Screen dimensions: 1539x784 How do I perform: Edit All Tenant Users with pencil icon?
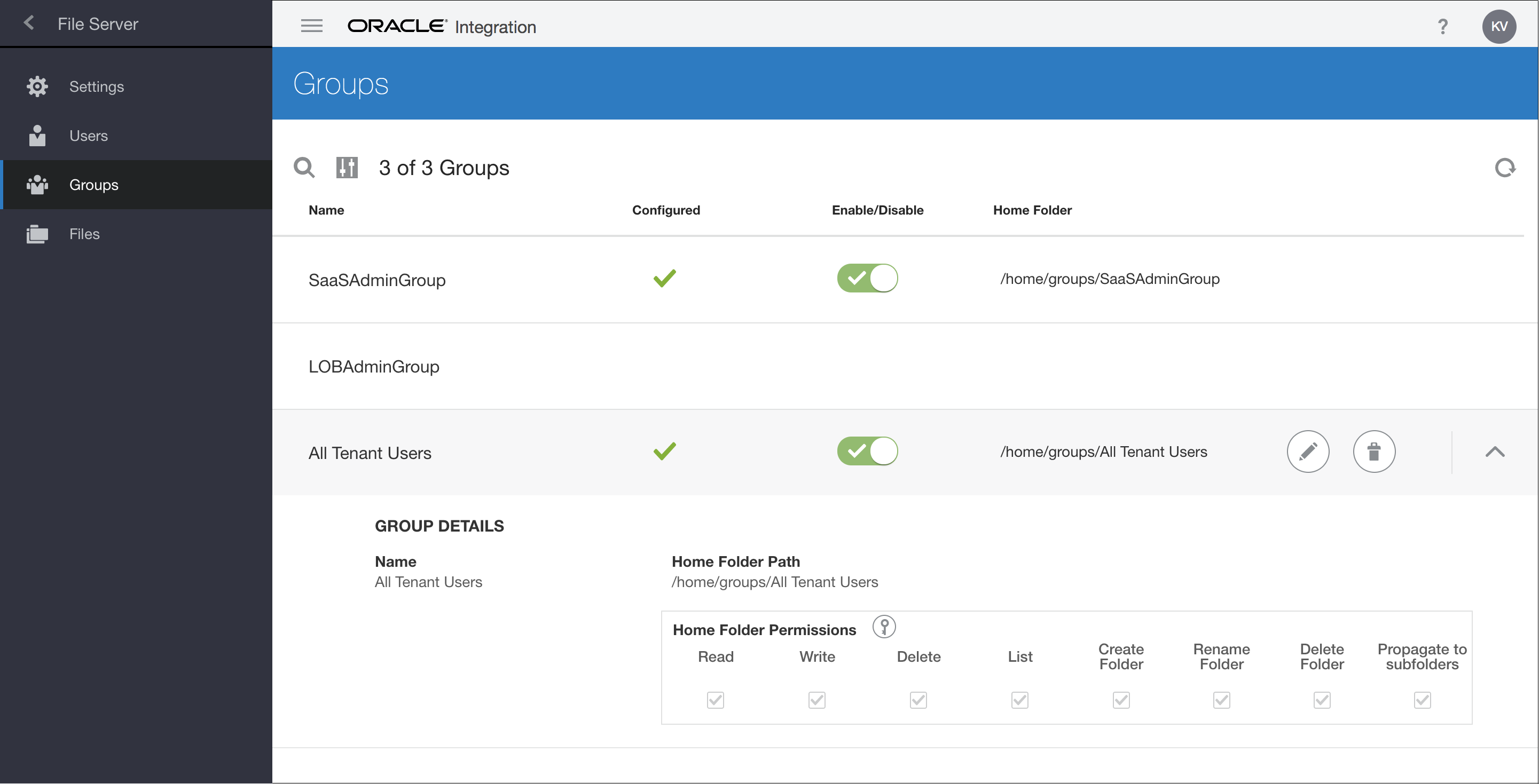click(1307, 452)
